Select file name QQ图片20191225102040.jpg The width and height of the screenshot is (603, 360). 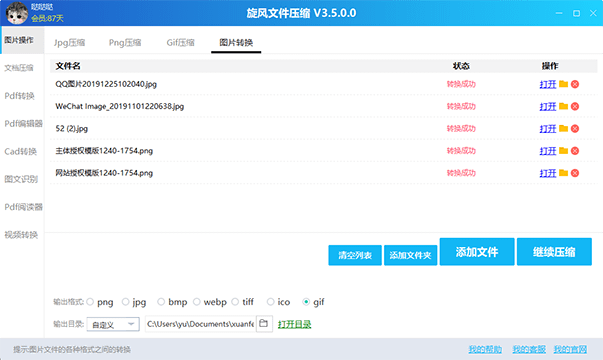(x=106, y=84)
